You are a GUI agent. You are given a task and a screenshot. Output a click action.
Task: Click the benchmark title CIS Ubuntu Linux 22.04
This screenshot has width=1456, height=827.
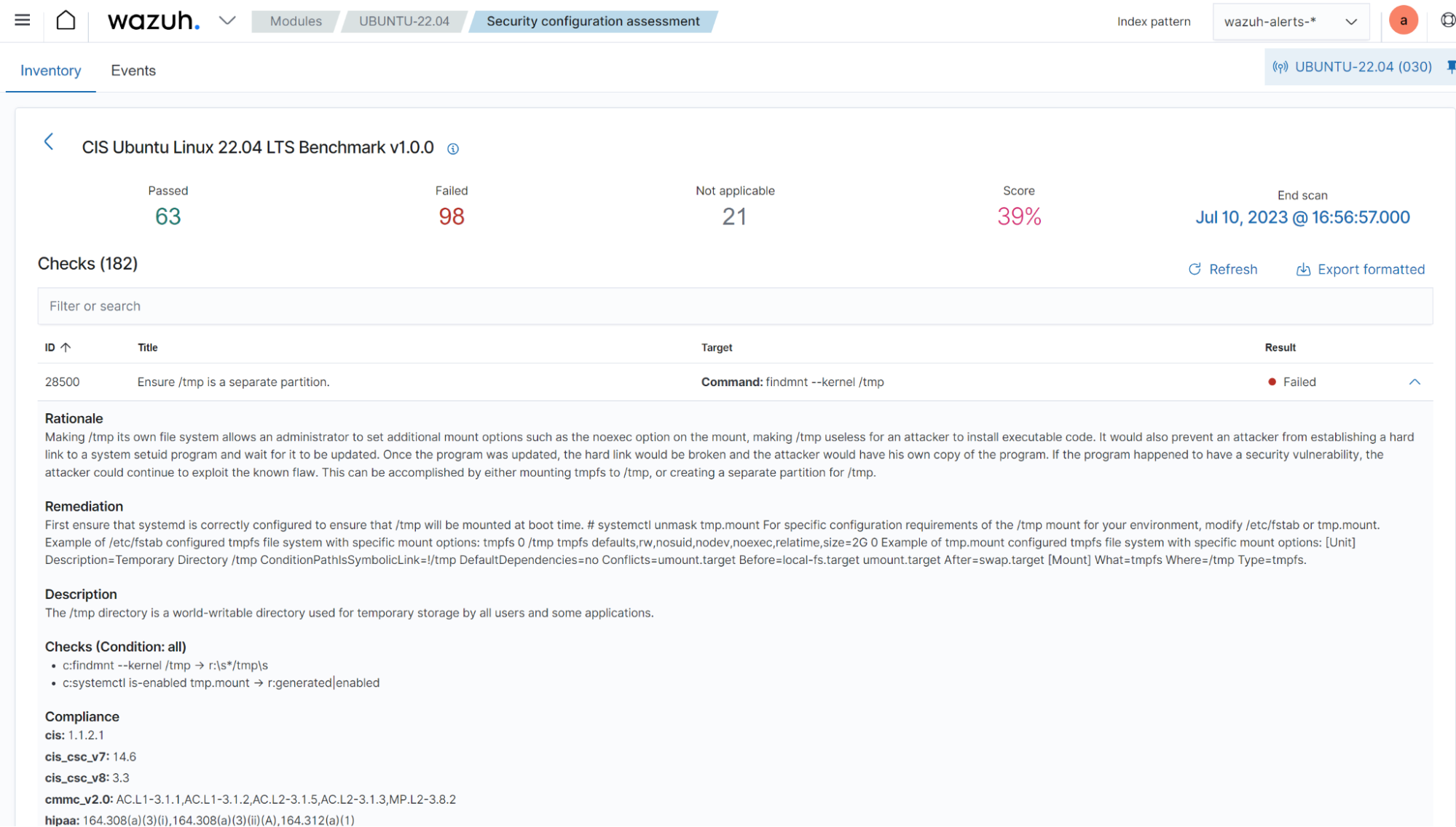click(258, 147)
